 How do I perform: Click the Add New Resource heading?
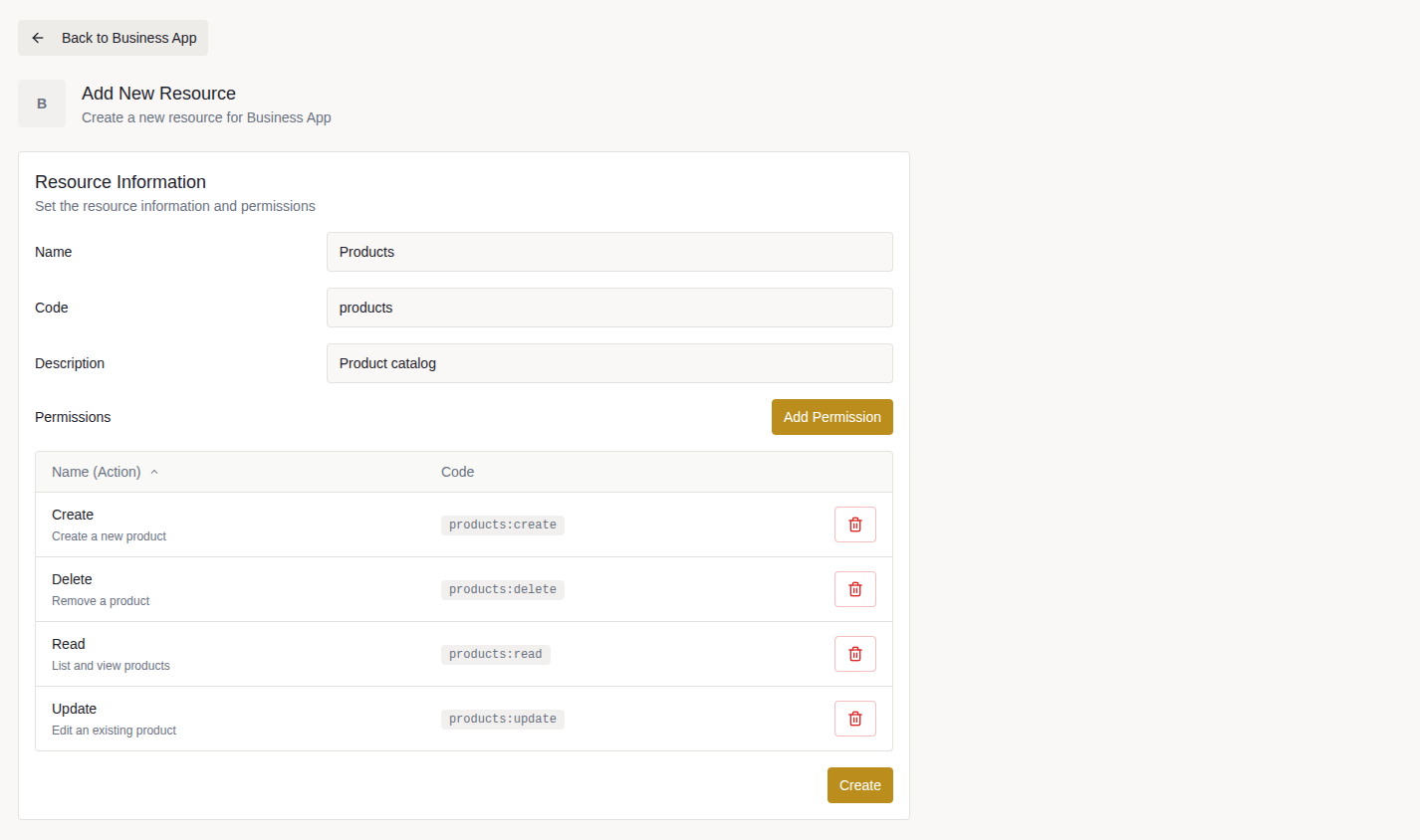pos(159,94)
